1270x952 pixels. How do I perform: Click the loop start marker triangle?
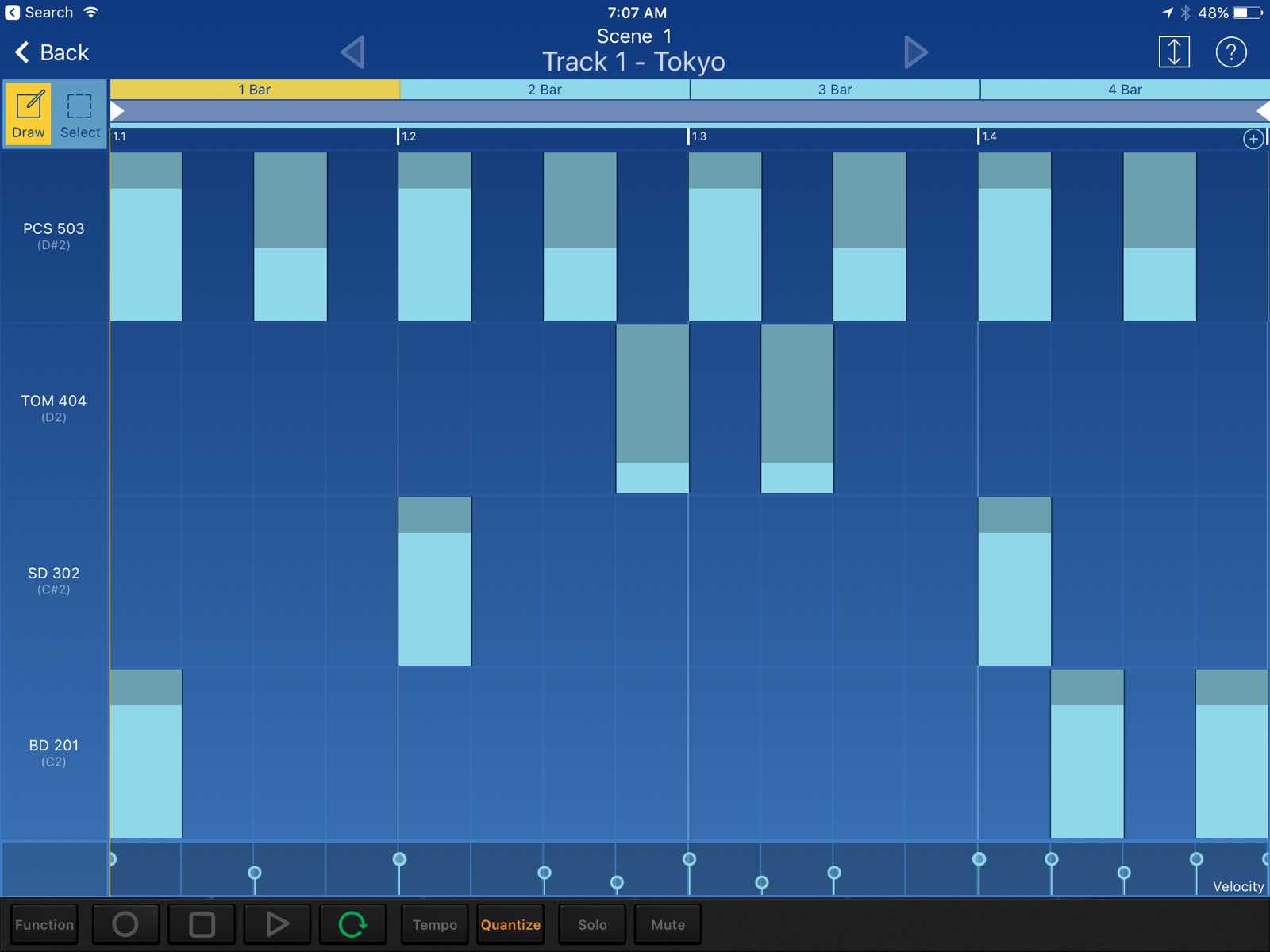click(117, 111)
